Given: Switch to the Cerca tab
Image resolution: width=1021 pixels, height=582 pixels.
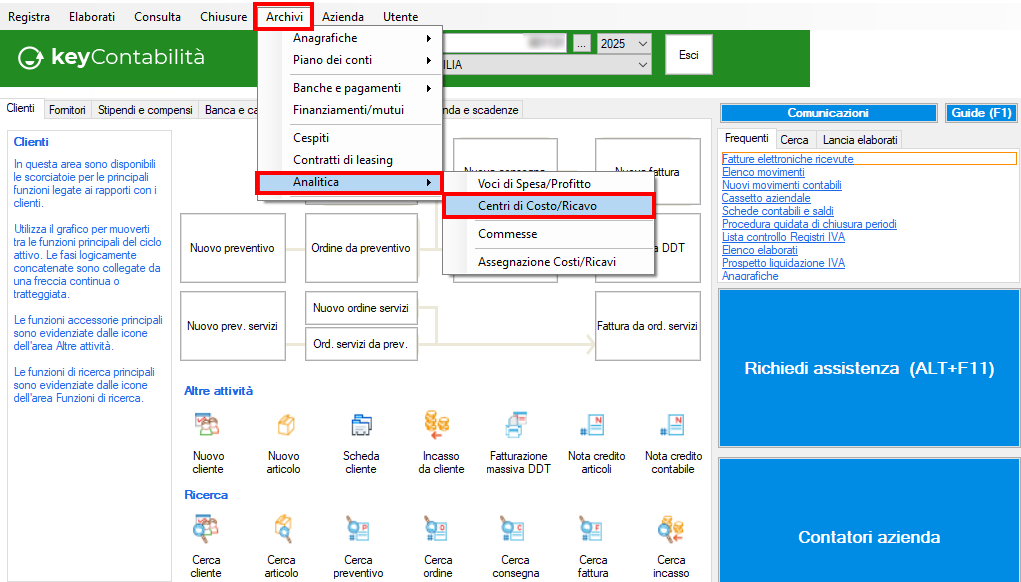Looking at the screenshot, I should click(x=794, y=140).
